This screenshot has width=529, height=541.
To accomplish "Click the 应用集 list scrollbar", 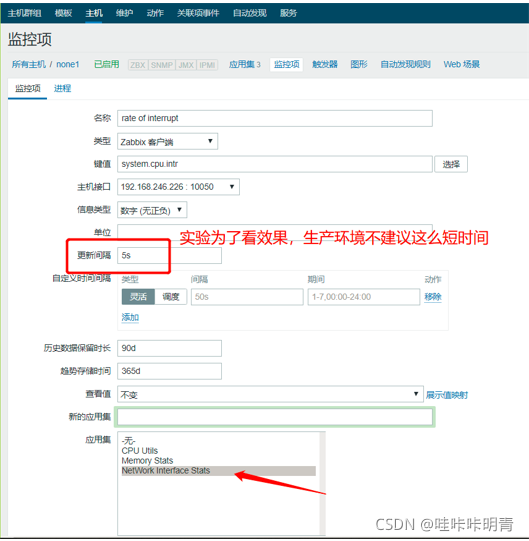I will coord(322,483).
